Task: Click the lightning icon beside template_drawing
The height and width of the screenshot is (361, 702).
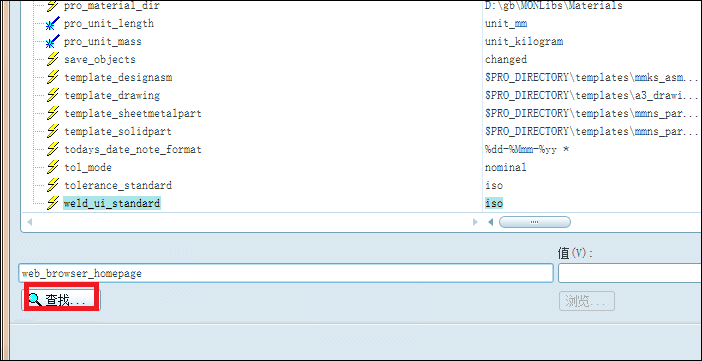Action: (x=53, y=95)
